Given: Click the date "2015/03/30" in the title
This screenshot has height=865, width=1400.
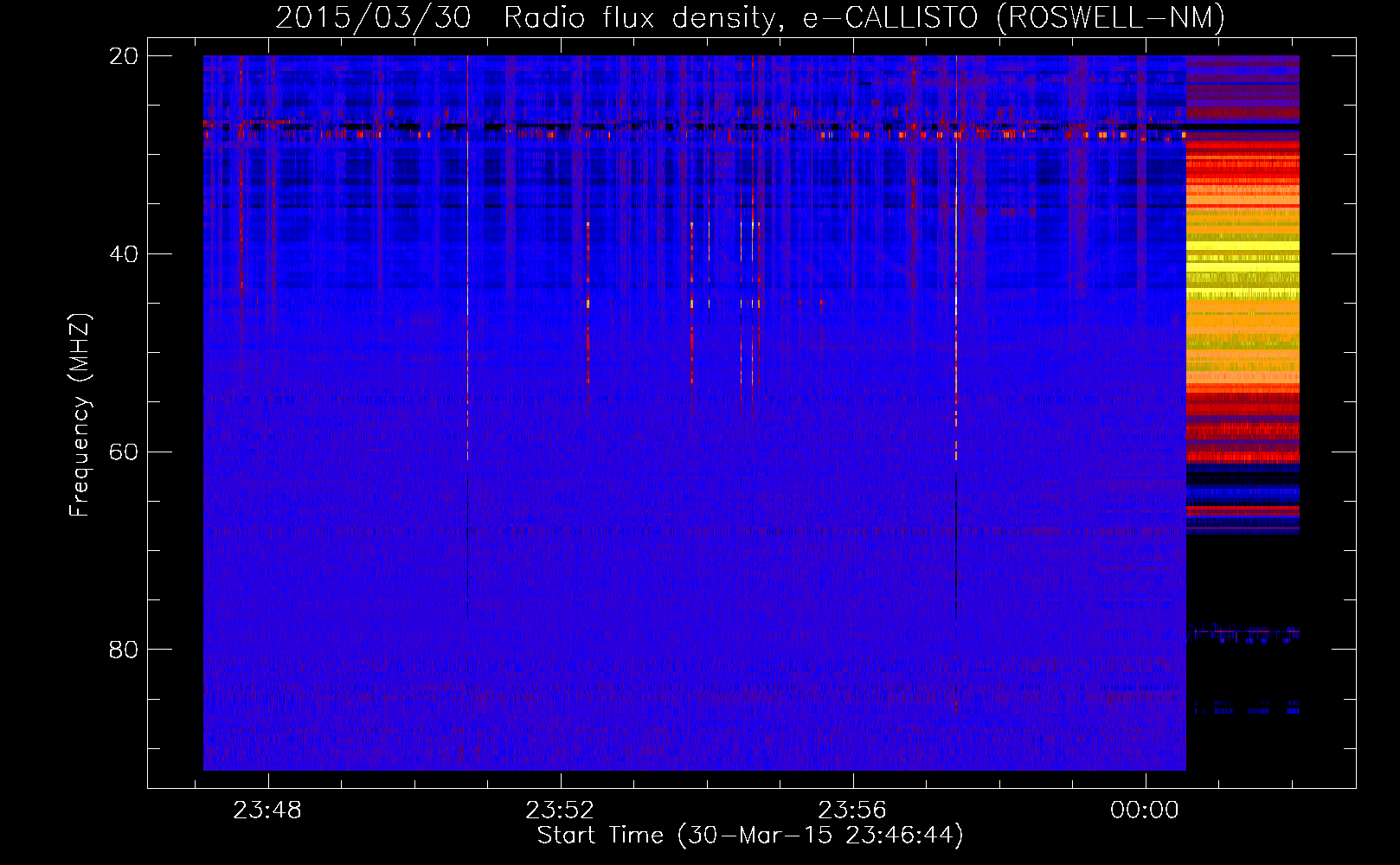Looking at the screenshot, I should point(373,17).
